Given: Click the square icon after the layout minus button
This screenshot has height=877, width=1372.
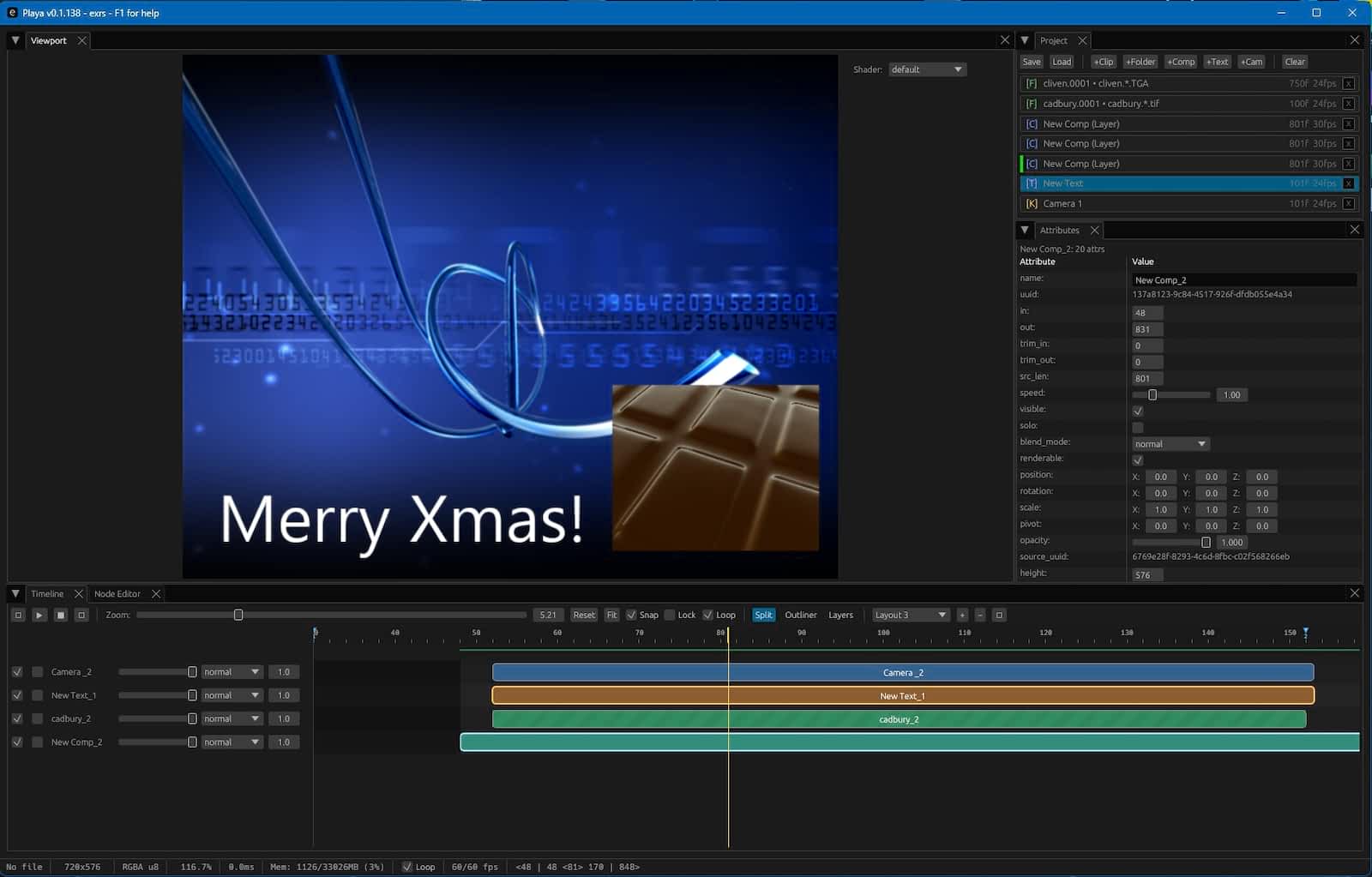Looking at the screenshot, I should pyautogui.click(x=999, y=615).
